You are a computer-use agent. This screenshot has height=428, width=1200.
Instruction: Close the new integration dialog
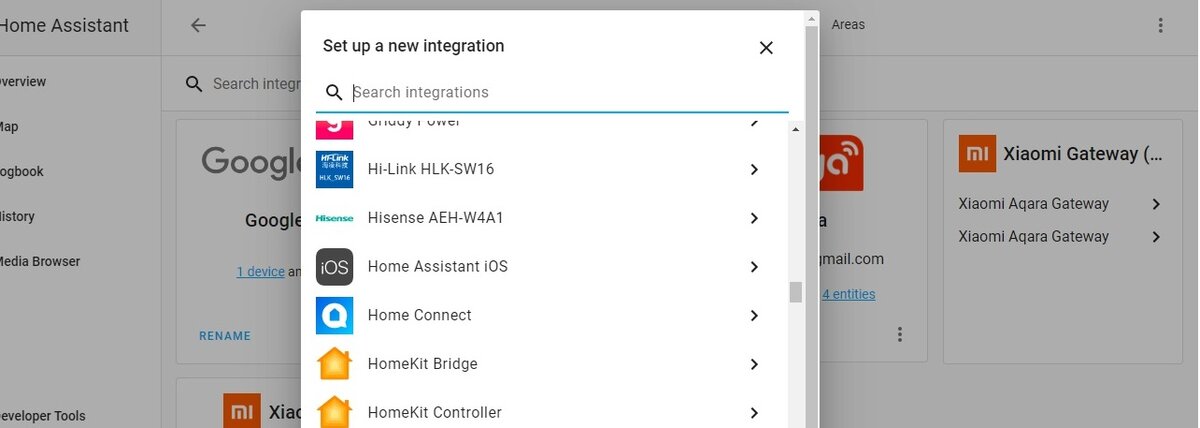point(766,47)
